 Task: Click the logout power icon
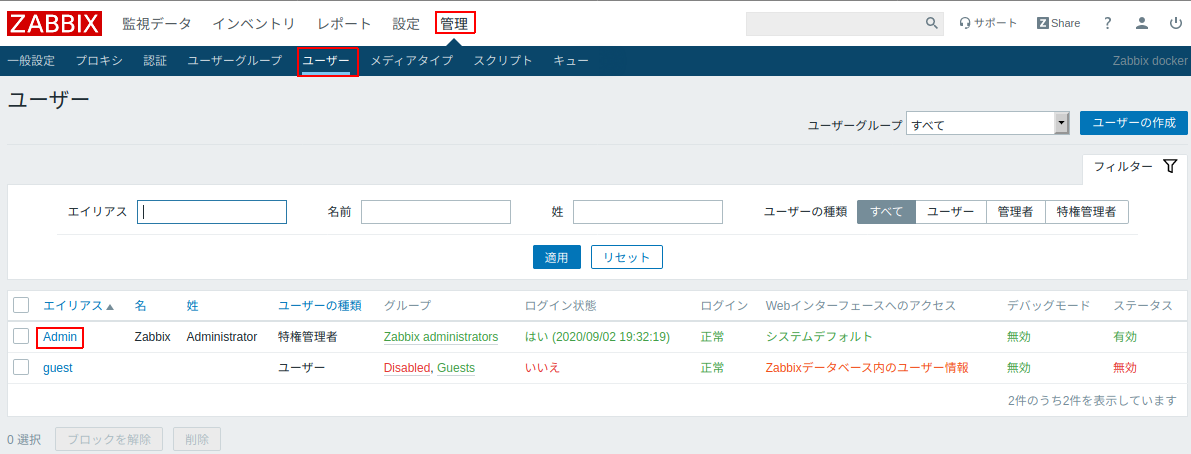[1175, 23]
